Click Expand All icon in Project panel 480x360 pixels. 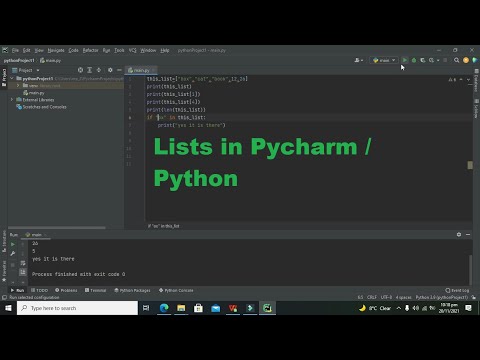90,70
